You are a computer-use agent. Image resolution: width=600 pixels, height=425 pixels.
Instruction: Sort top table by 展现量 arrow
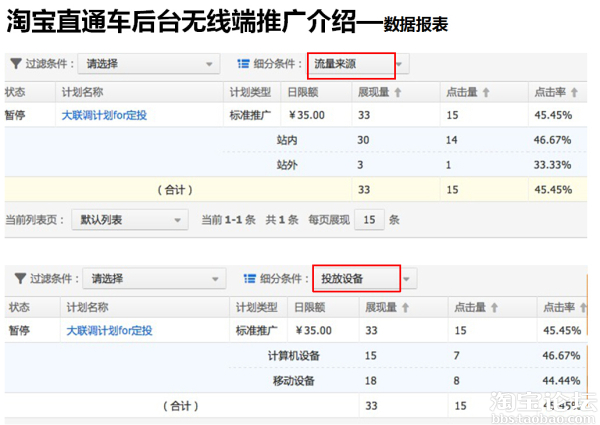(398, 92)
